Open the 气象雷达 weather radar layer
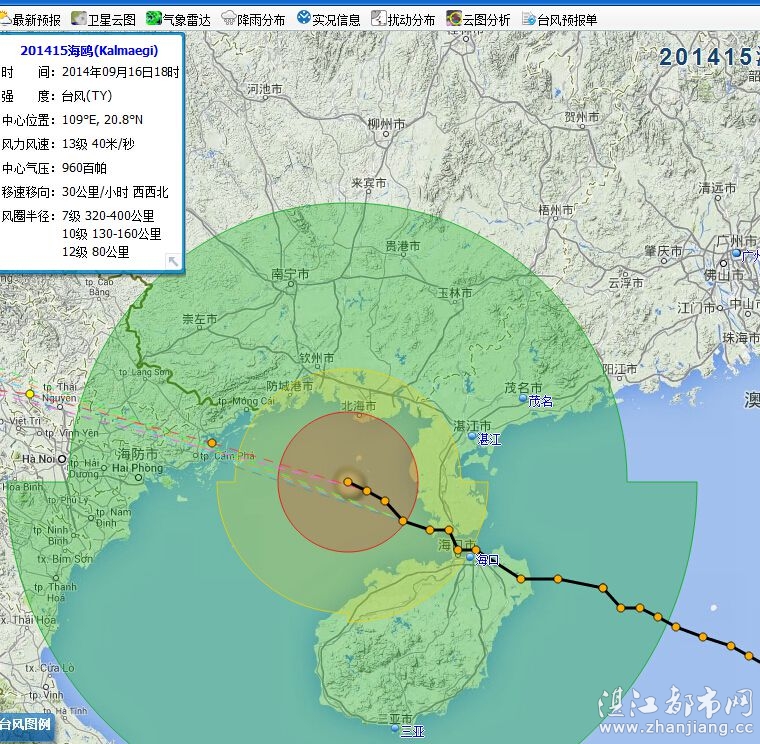760x744 pixels. coord(179,19)
